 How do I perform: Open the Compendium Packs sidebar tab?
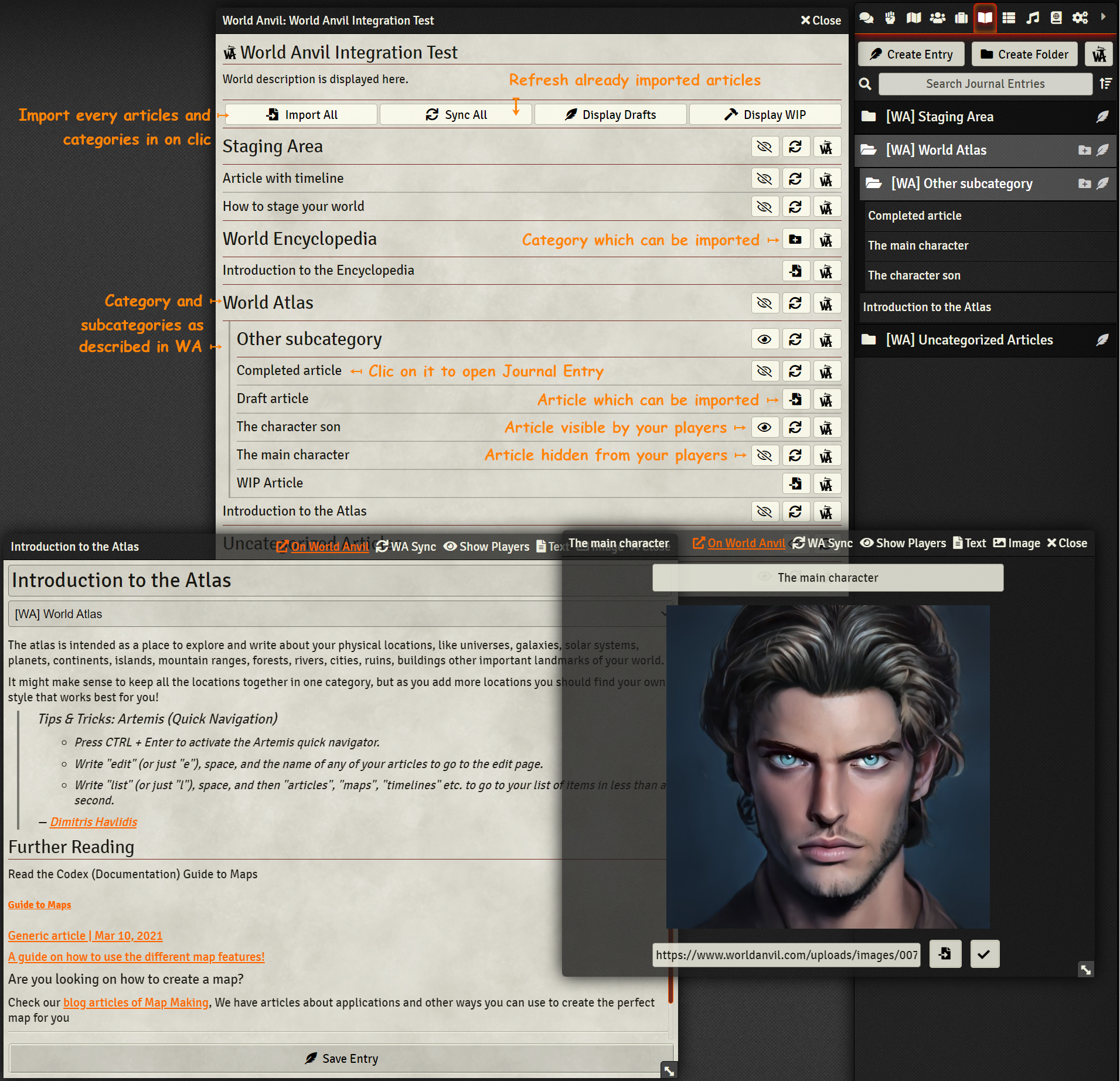1056,18
